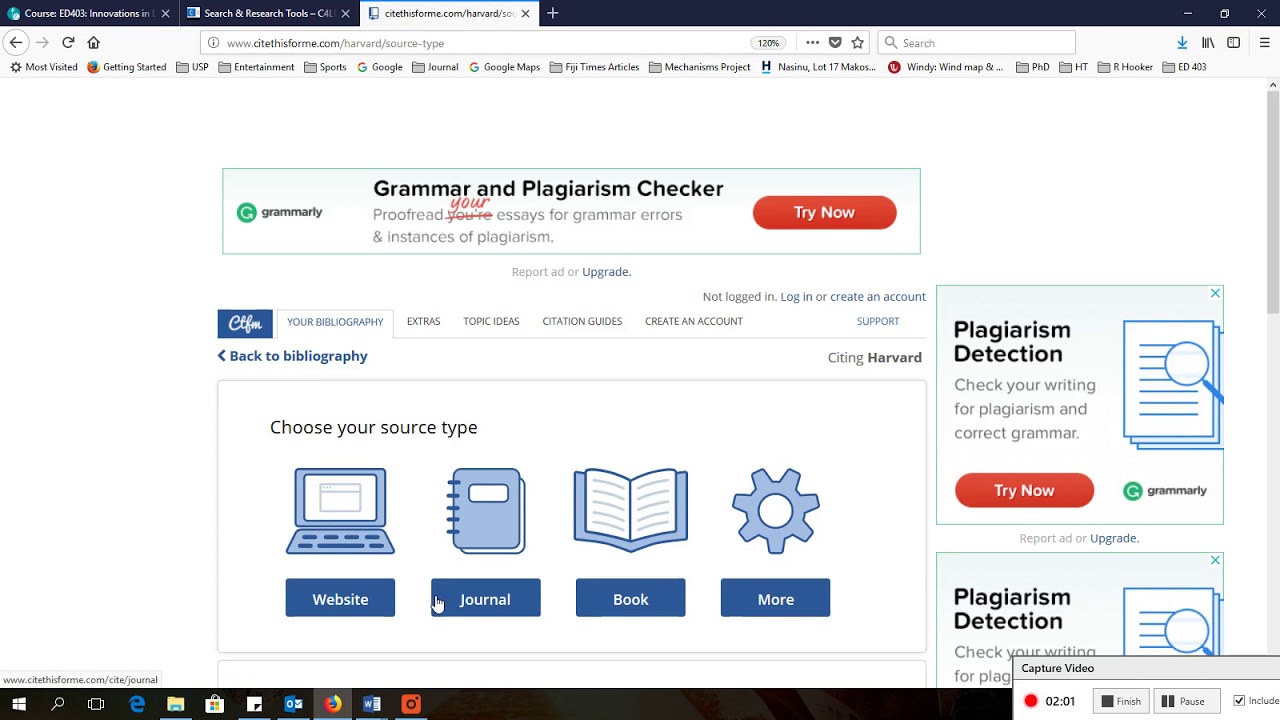Open the Most Visited bookmarks folder
The image size is (1280, 720).
point(44,67)
